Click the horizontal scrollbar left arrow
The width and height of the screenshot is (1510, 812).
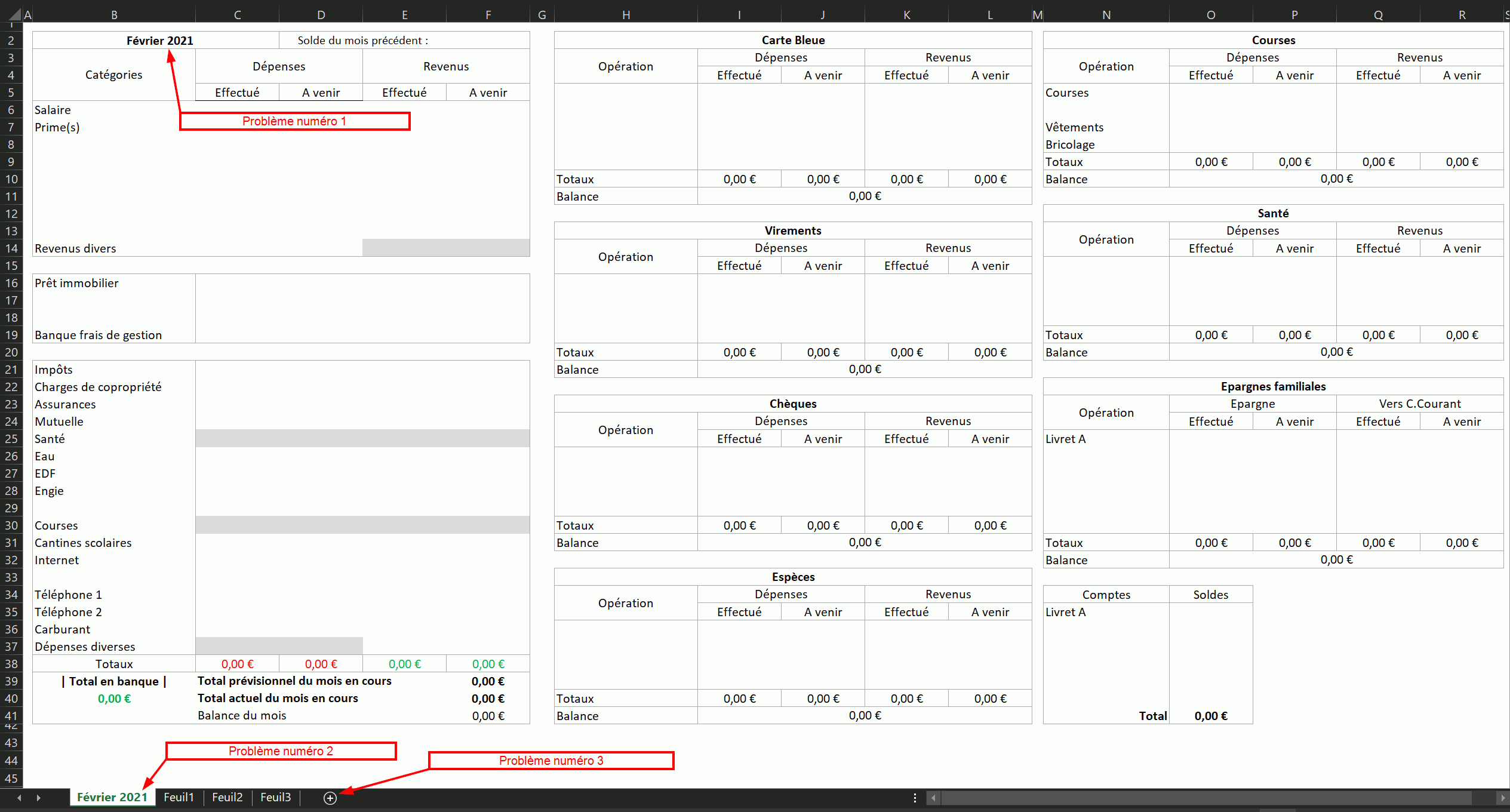click(x=934, y=798)
